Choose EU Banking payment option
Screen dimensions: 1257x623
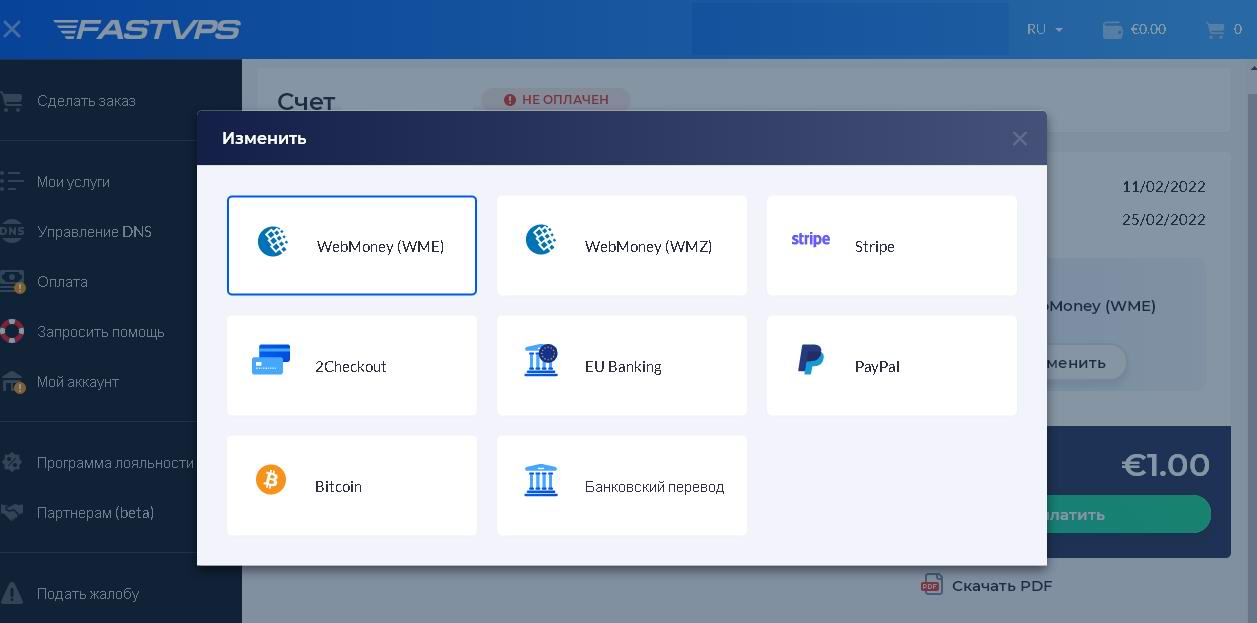(622, 365)
